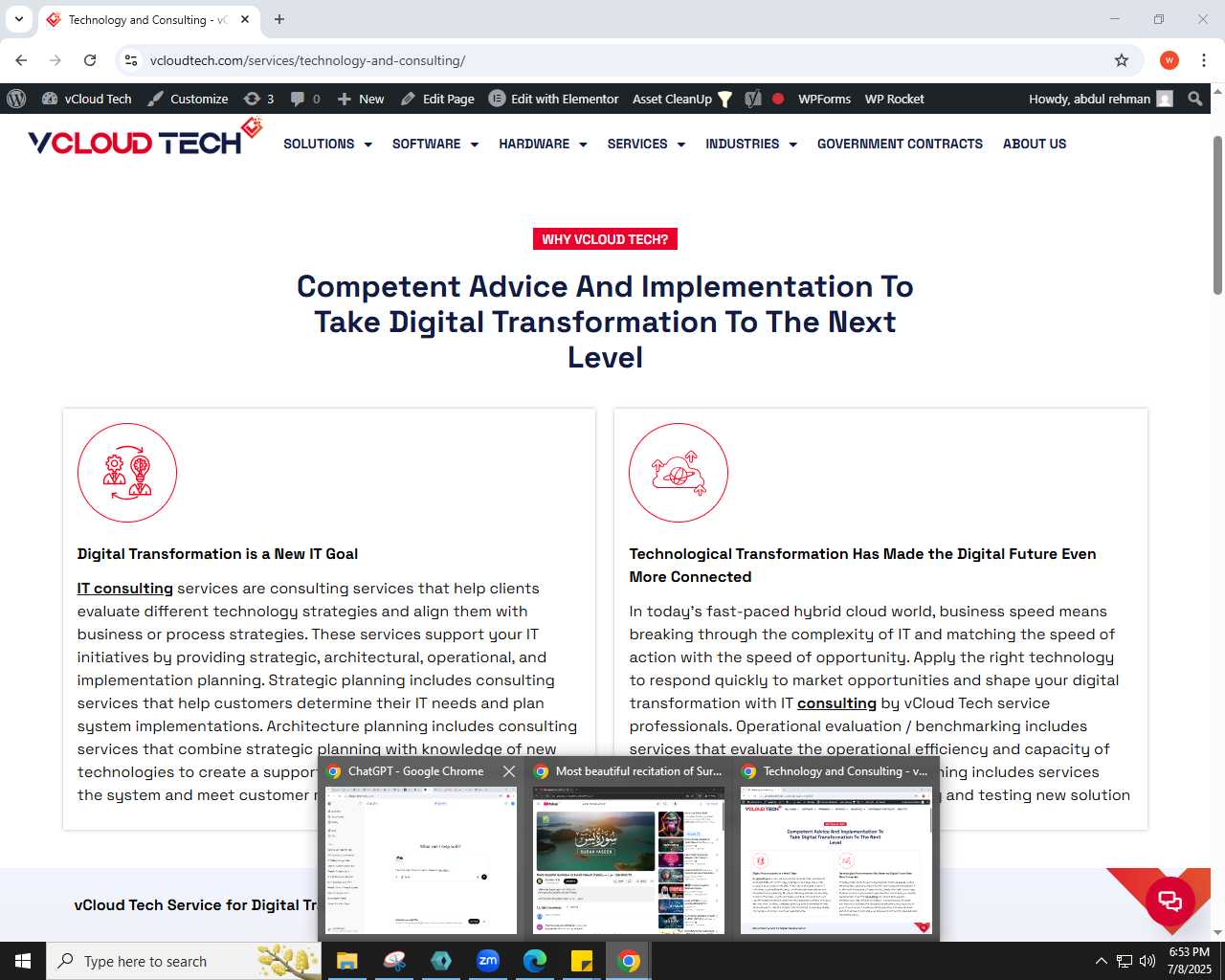Close the ChatGPT preview window
Screen dimensions: 1225x980
tap(509, 771)
